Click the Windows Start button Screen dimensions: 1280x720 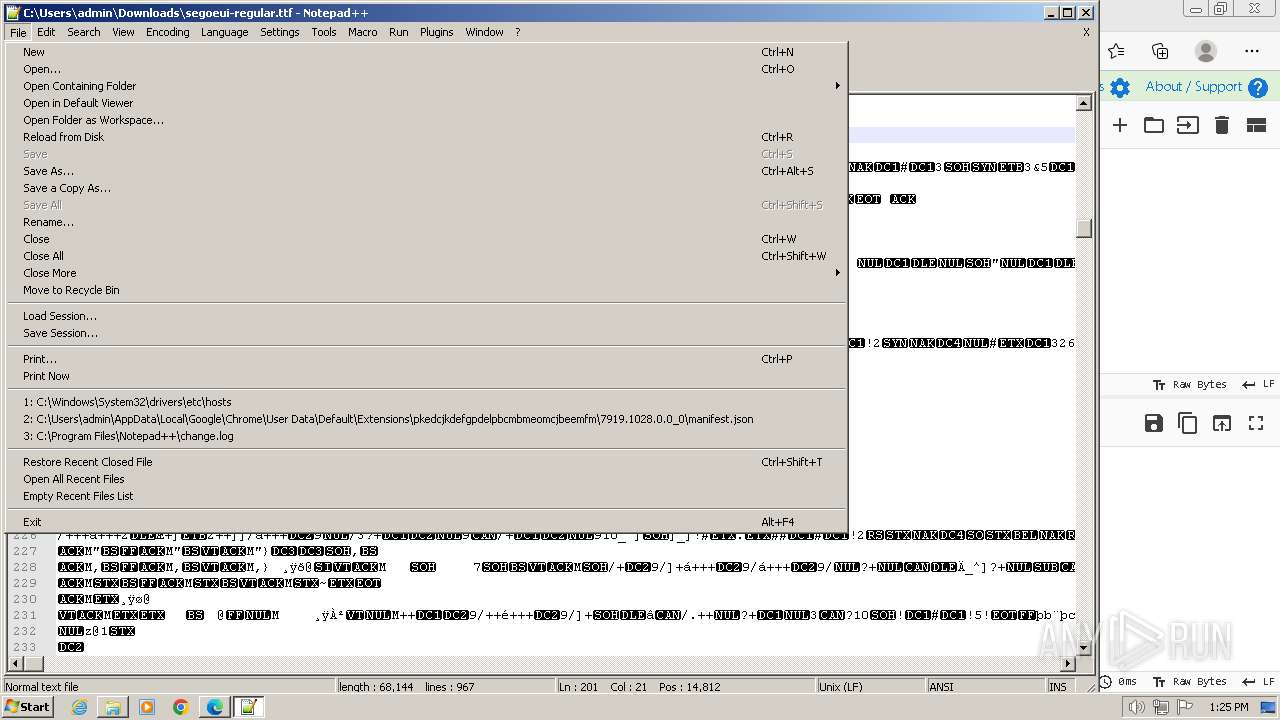tap(27, 707)
